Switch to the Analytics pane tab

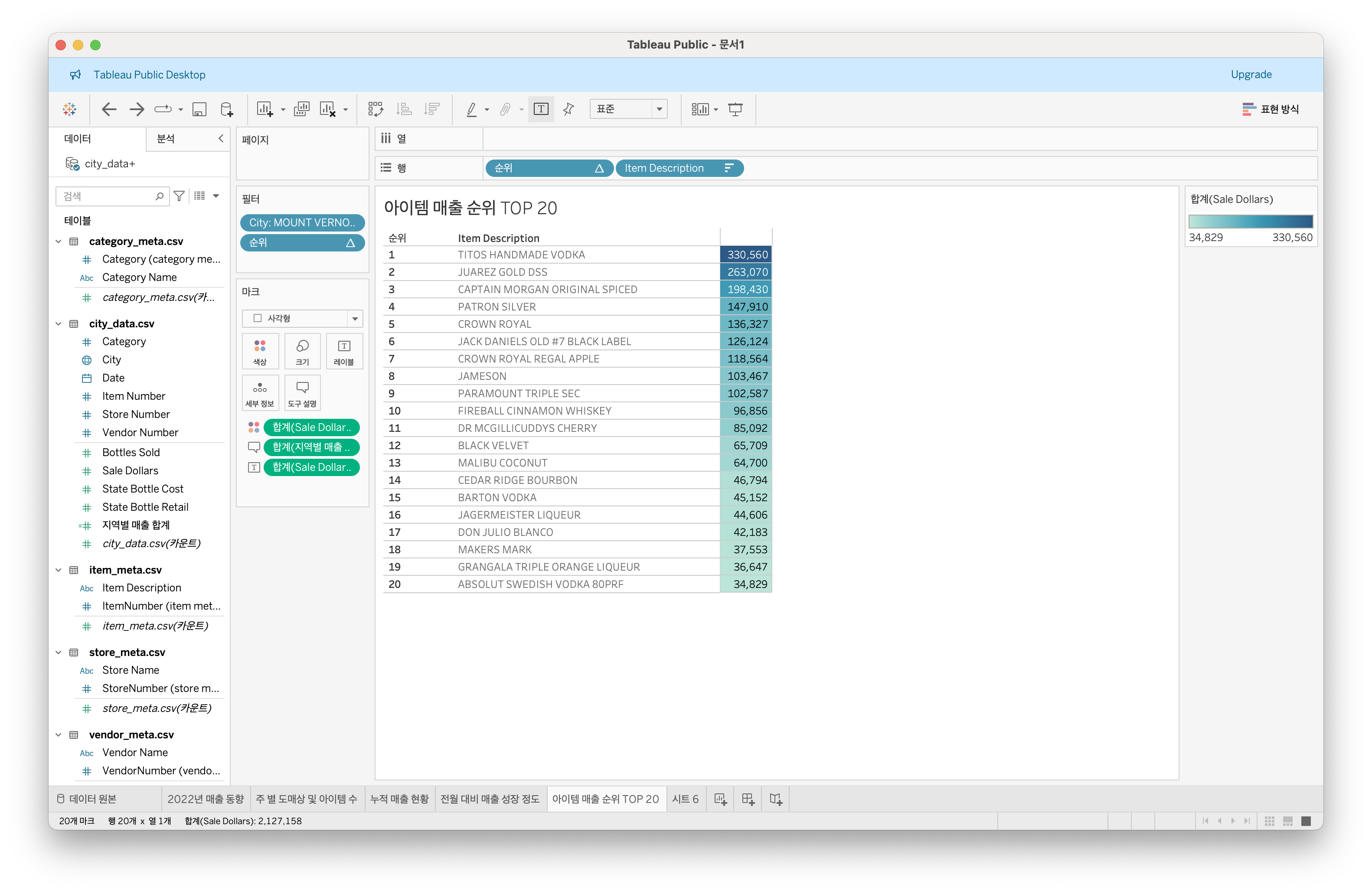click(166, 138)
